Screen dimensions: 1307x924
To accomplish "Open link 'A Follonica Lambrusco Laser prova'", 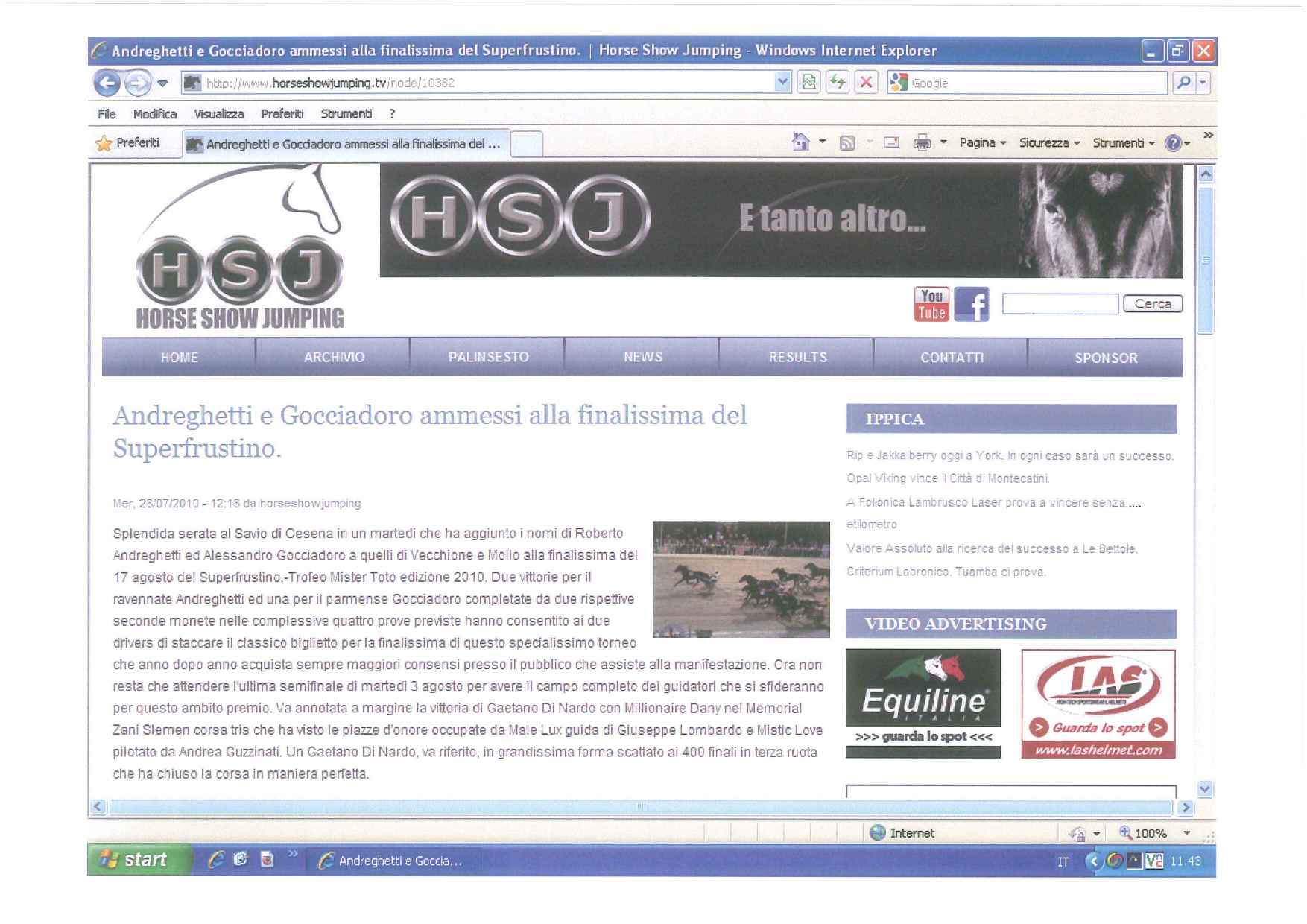I will [x=994, y=513].
